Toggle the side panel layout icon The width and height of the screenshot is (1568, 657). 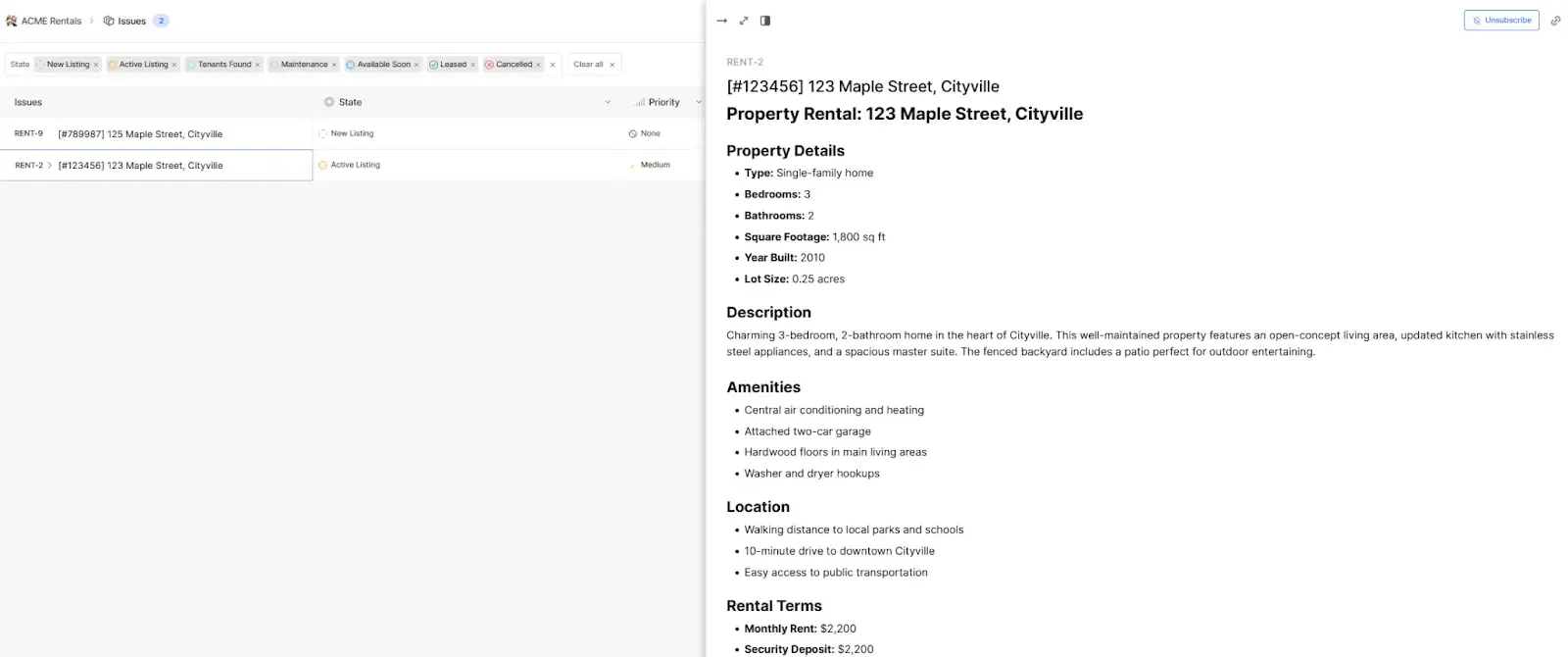click(765, 21)
